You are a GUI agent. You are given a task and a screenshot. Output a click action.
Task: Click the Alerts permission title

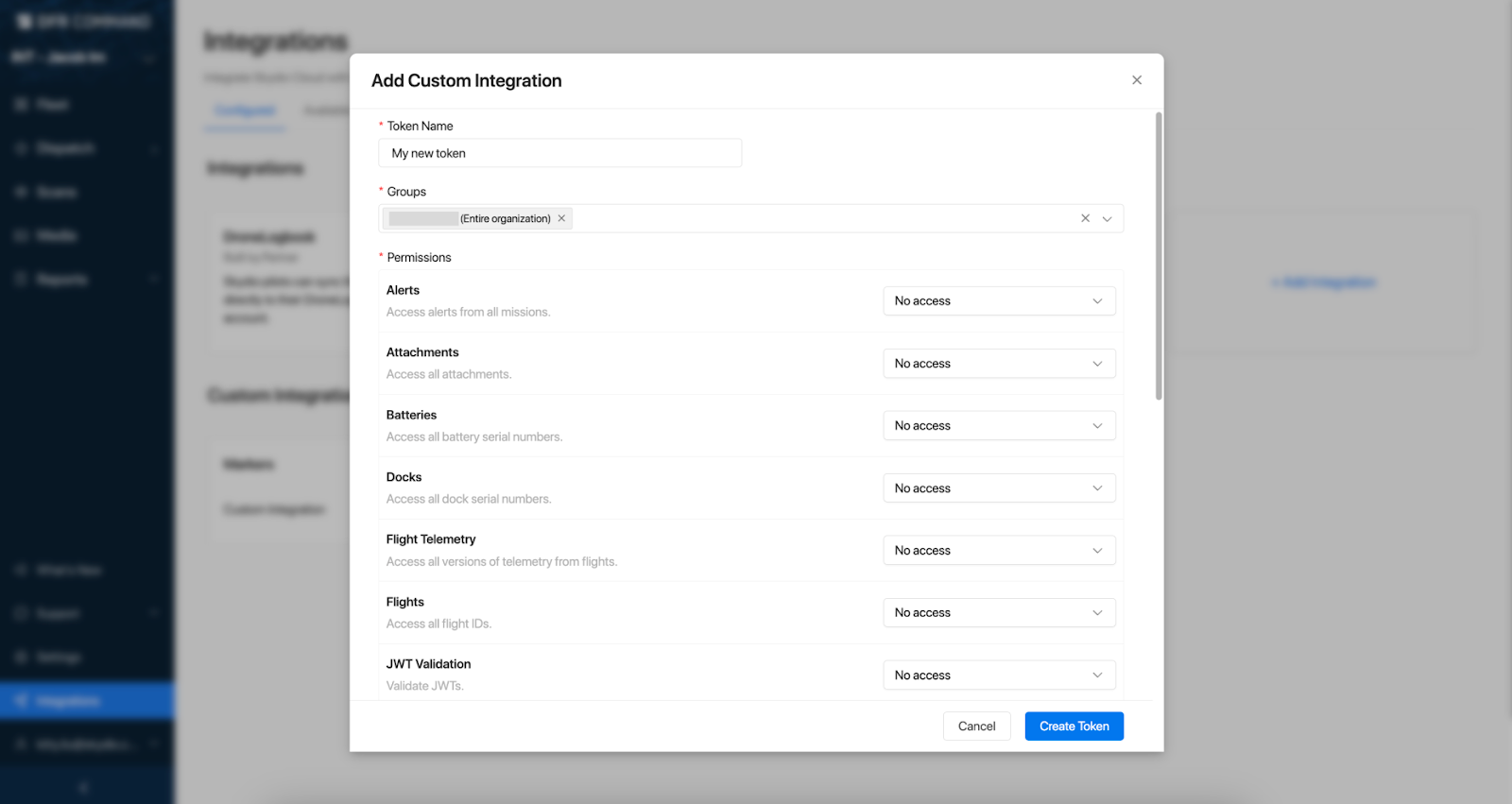click(403, 290)
